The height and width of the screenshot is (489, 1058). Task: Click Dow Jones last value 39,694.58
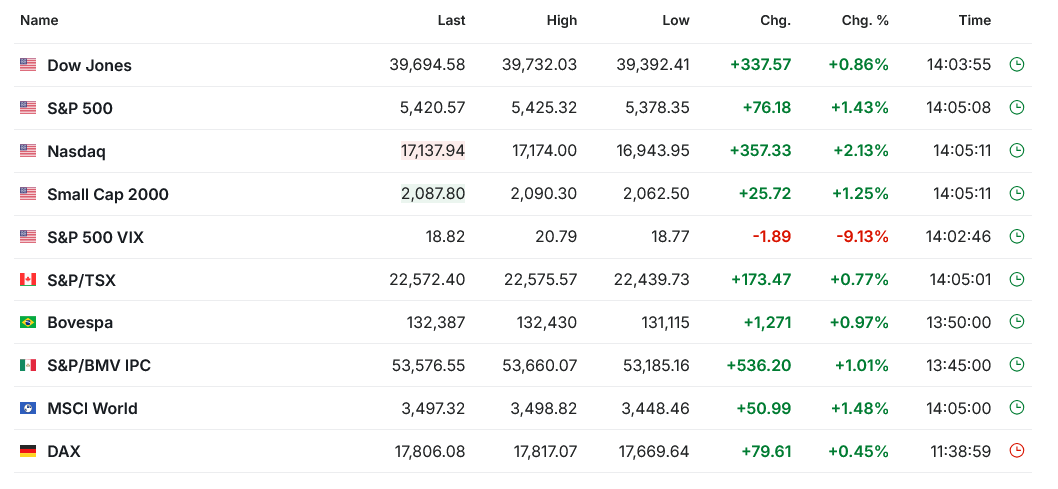pyautogui.click(x=427, y=65)
